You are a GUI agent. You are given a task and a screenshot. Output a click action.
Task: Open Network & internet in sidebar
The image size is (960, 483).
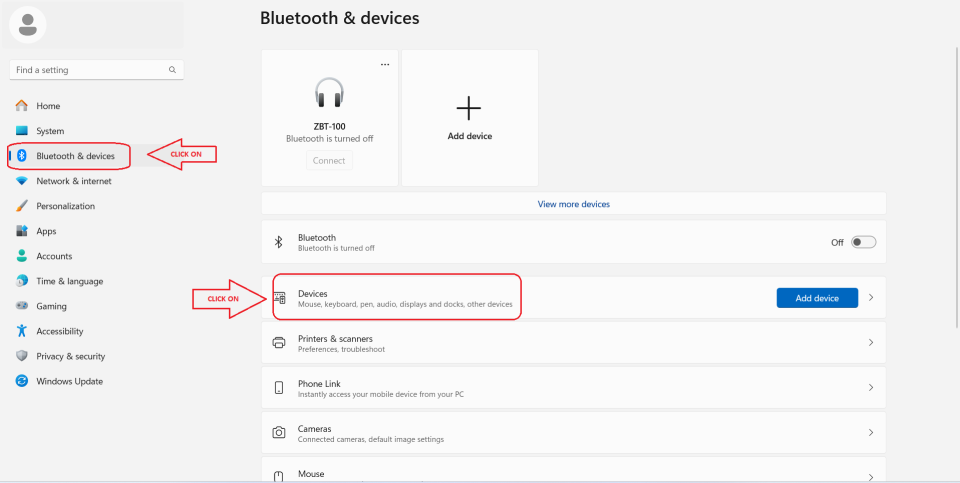[73, 181]
